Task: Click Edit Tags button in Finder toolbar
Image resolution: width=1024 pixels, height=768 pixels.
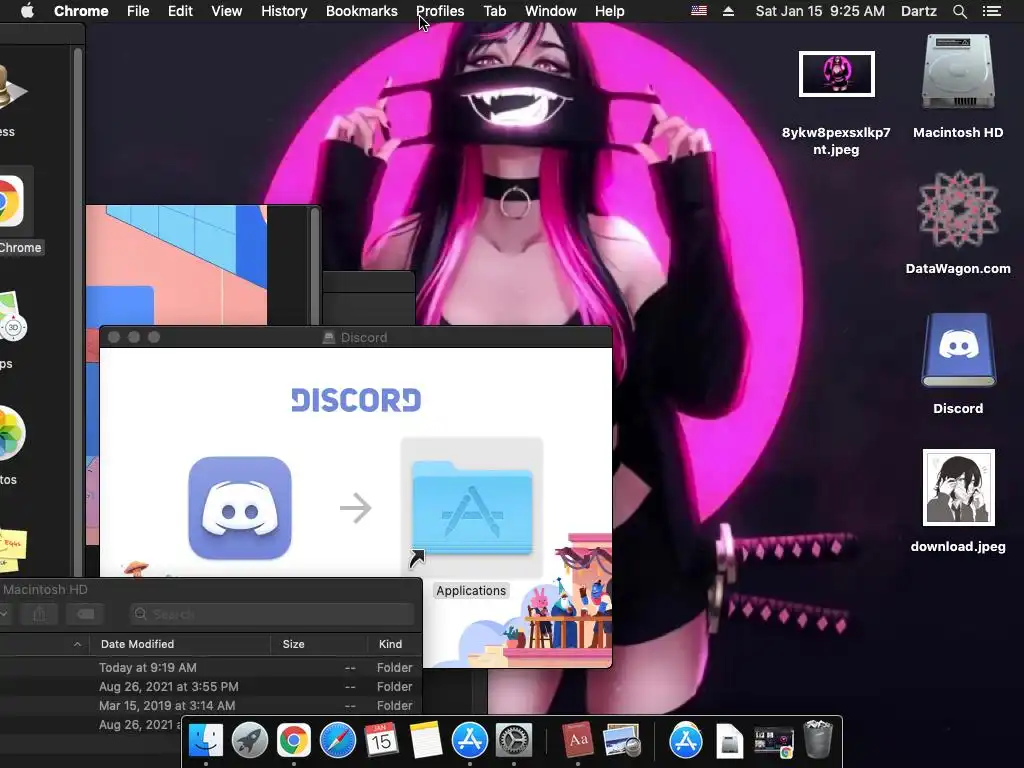Action: click(86, 614)
